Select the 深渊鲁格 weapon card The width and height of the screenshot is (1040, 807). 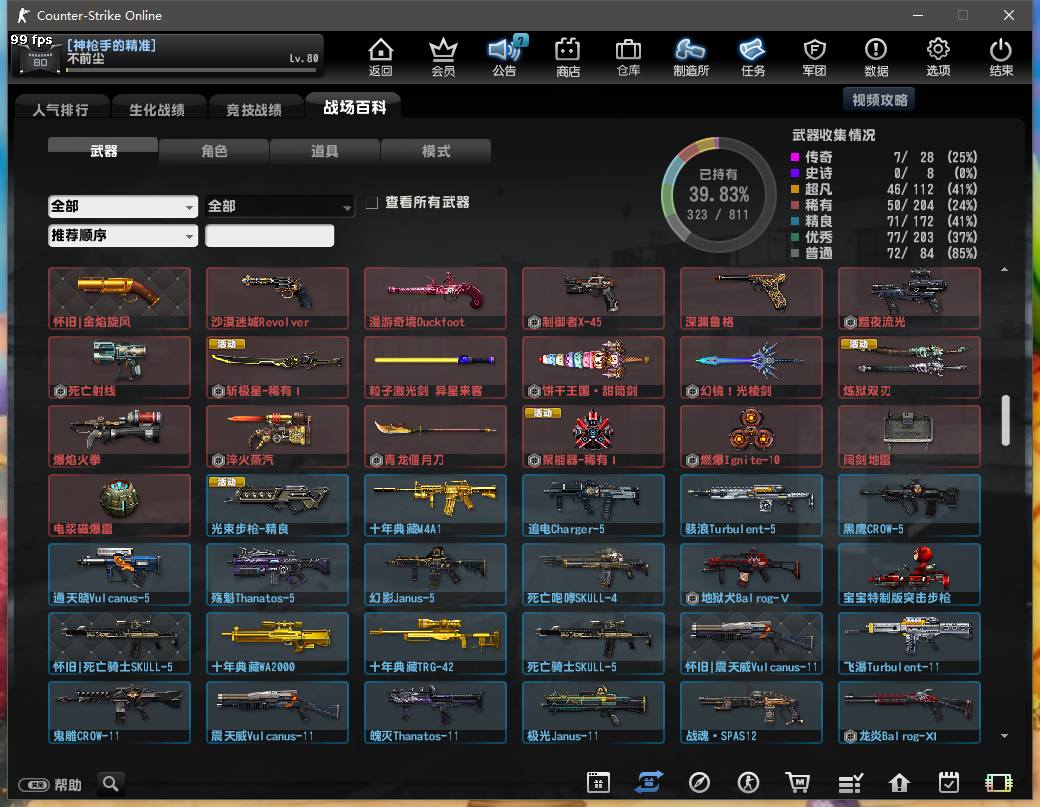tap(751, 298)
